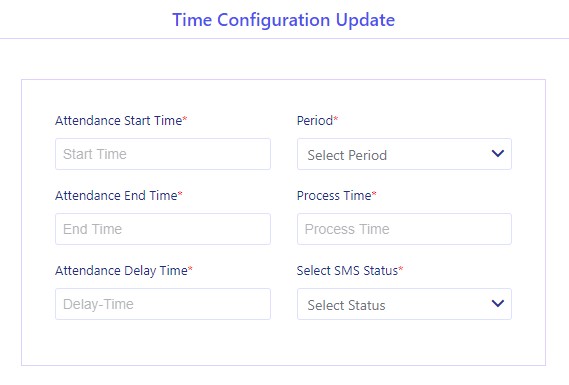Focus the Start Time input field
Screen dimensions: 569x385
[163, 154]
